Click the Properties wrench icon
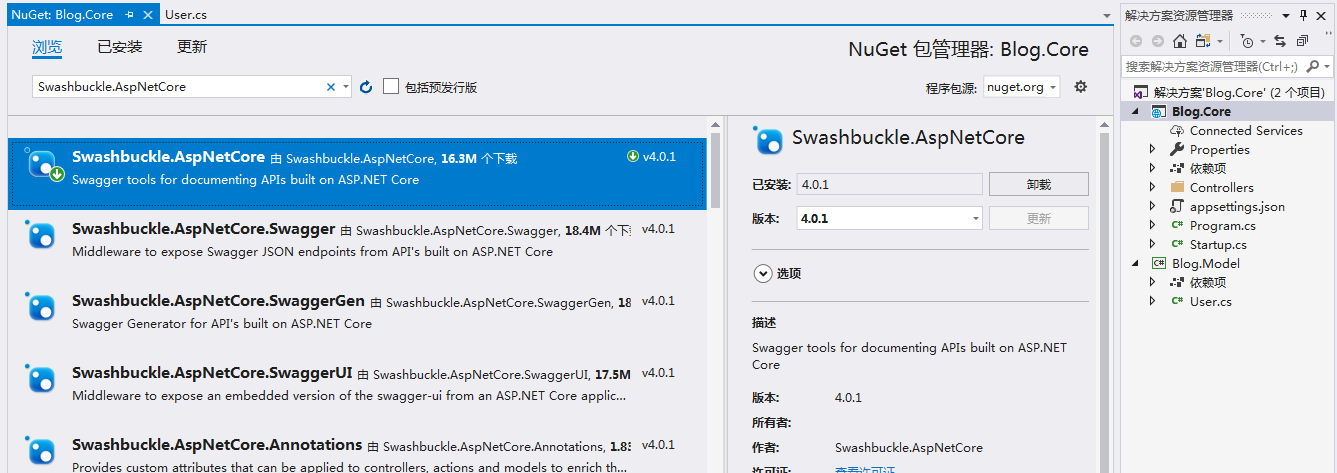 1177,150
